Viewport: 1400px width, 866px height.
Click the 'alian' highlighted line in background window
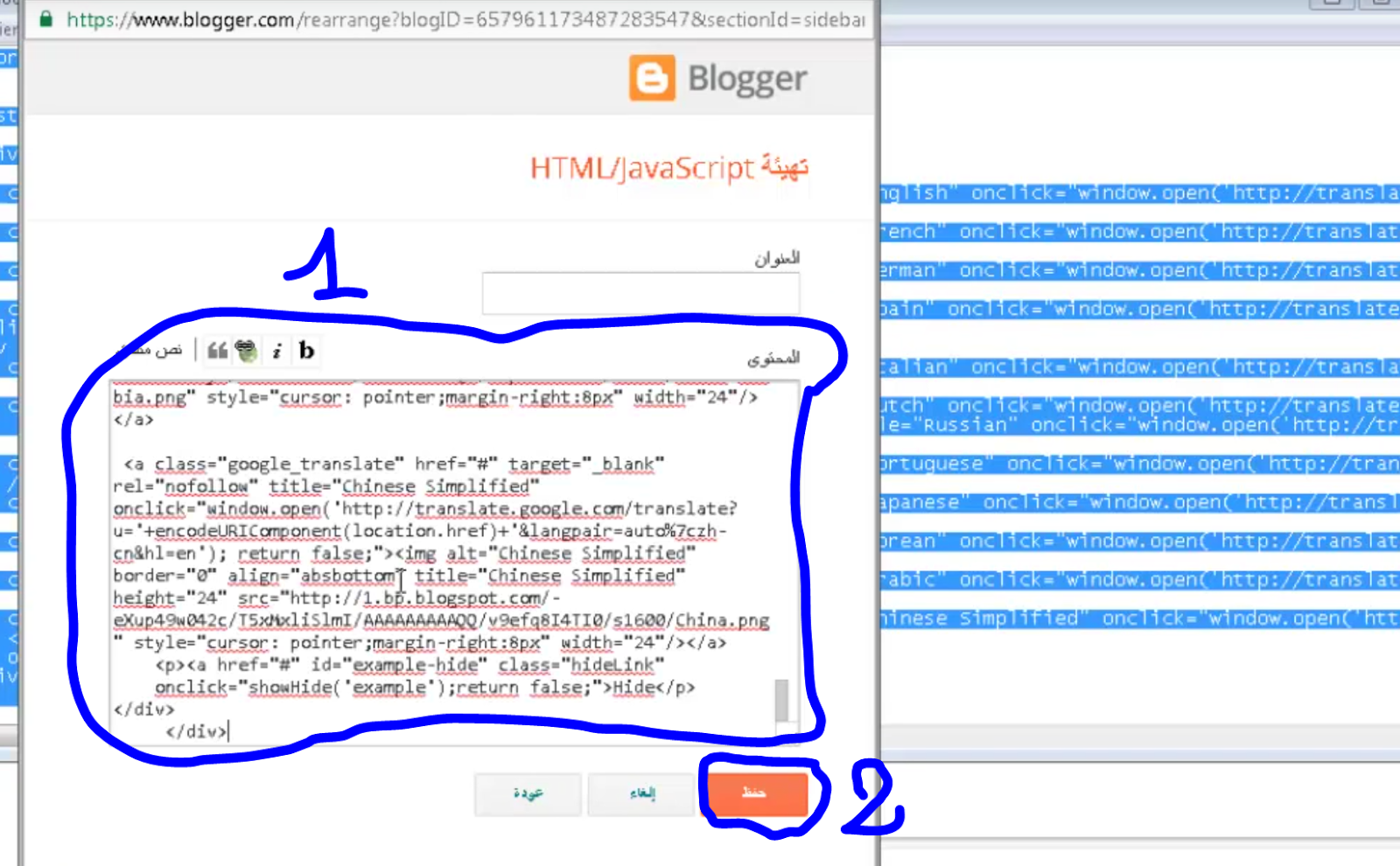tap(1140, 367)
